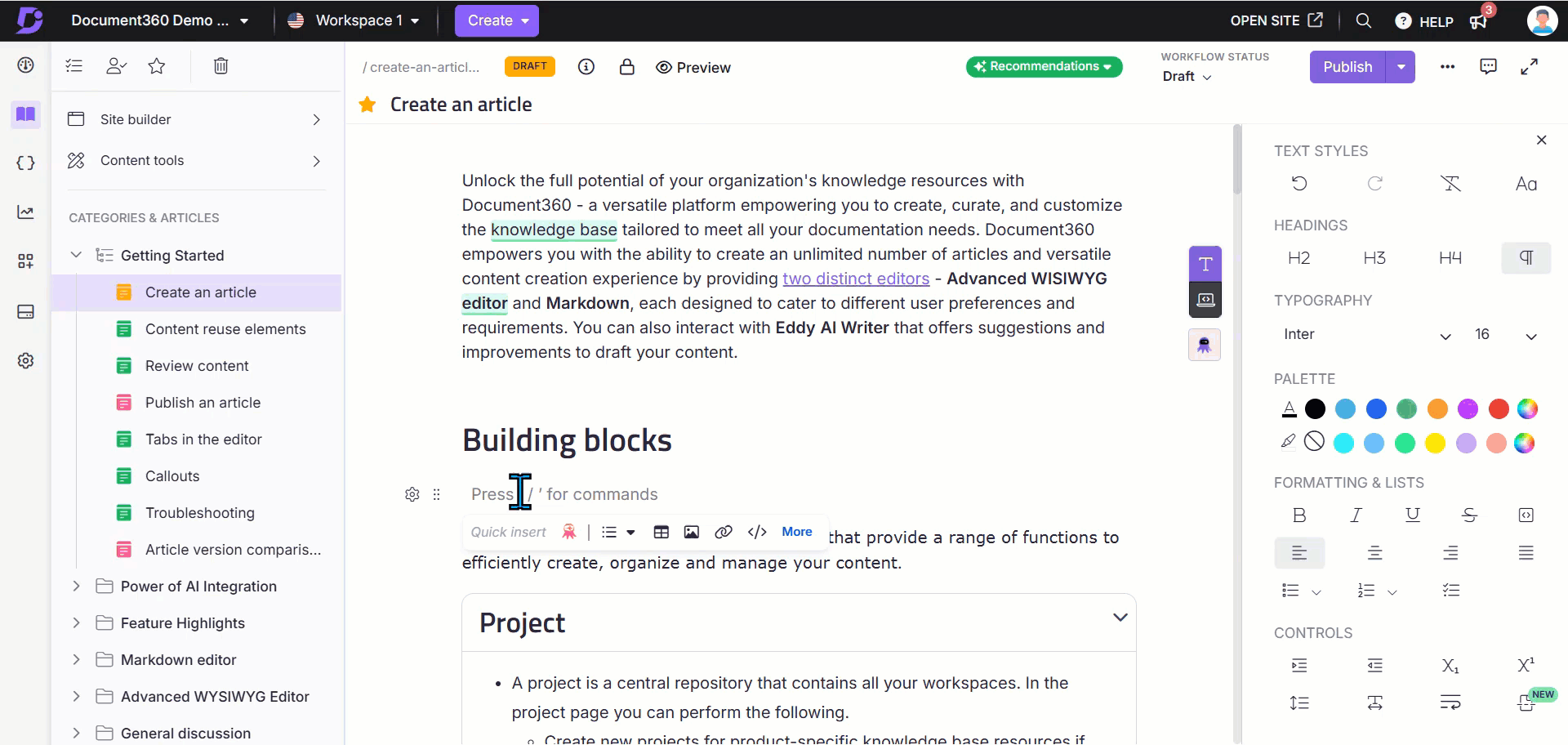Open the Workspace 1 dropdown

(354, 20)
